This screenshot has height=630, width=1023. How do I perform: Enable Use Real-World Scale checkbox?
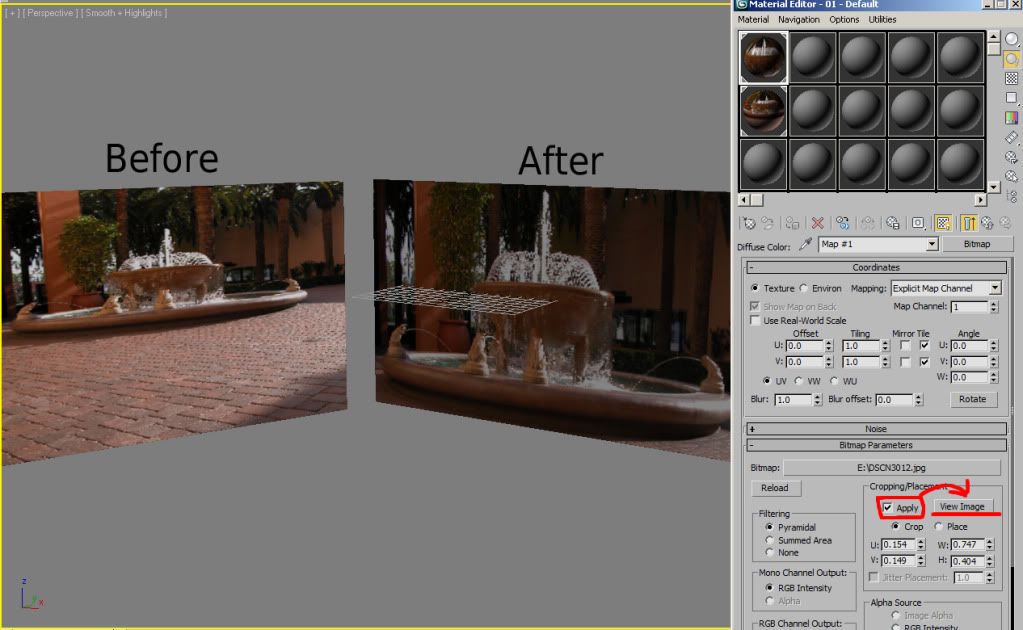(x=756, y=320)
